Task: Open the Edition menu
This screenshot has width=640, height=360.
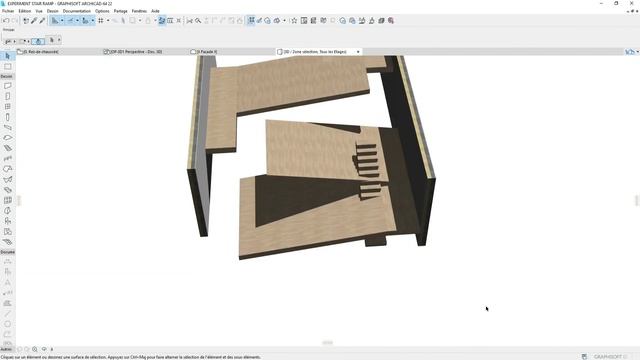Action: point(24,11)
